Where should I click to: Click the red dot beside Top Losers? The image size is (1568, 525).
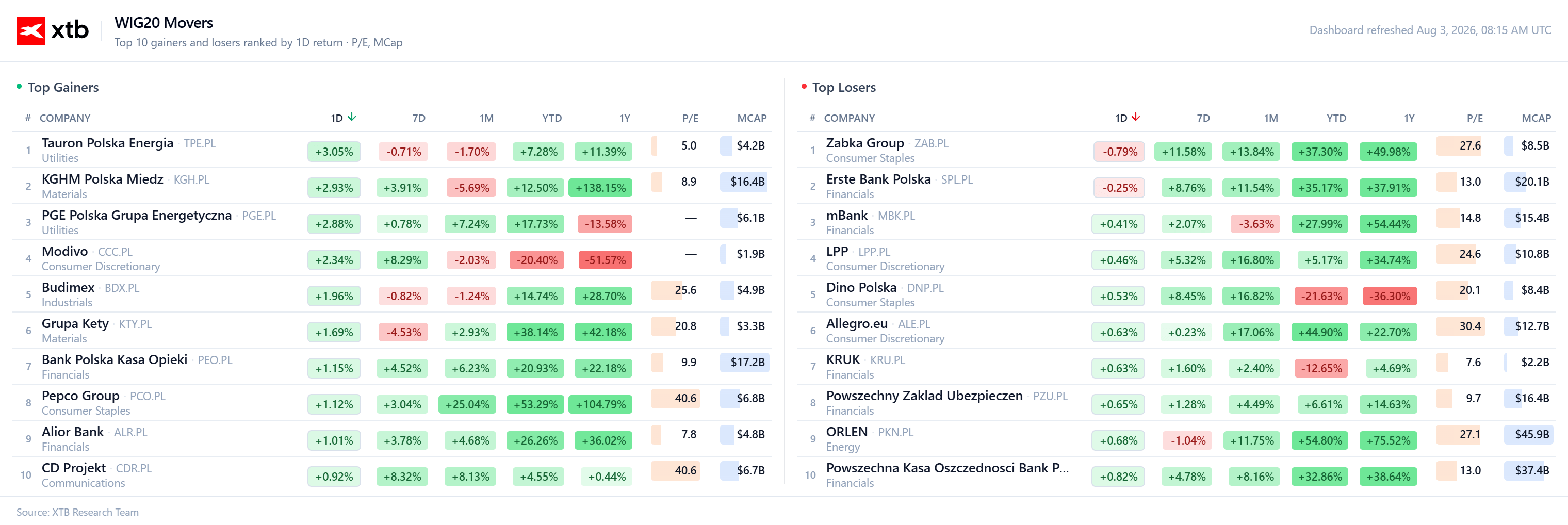coord(804,87)
